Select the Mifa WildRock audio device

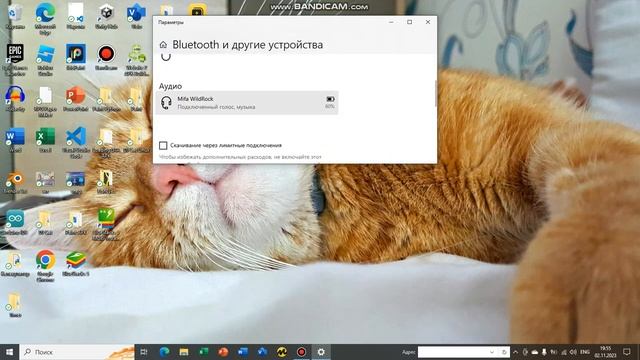click(247, 102)
